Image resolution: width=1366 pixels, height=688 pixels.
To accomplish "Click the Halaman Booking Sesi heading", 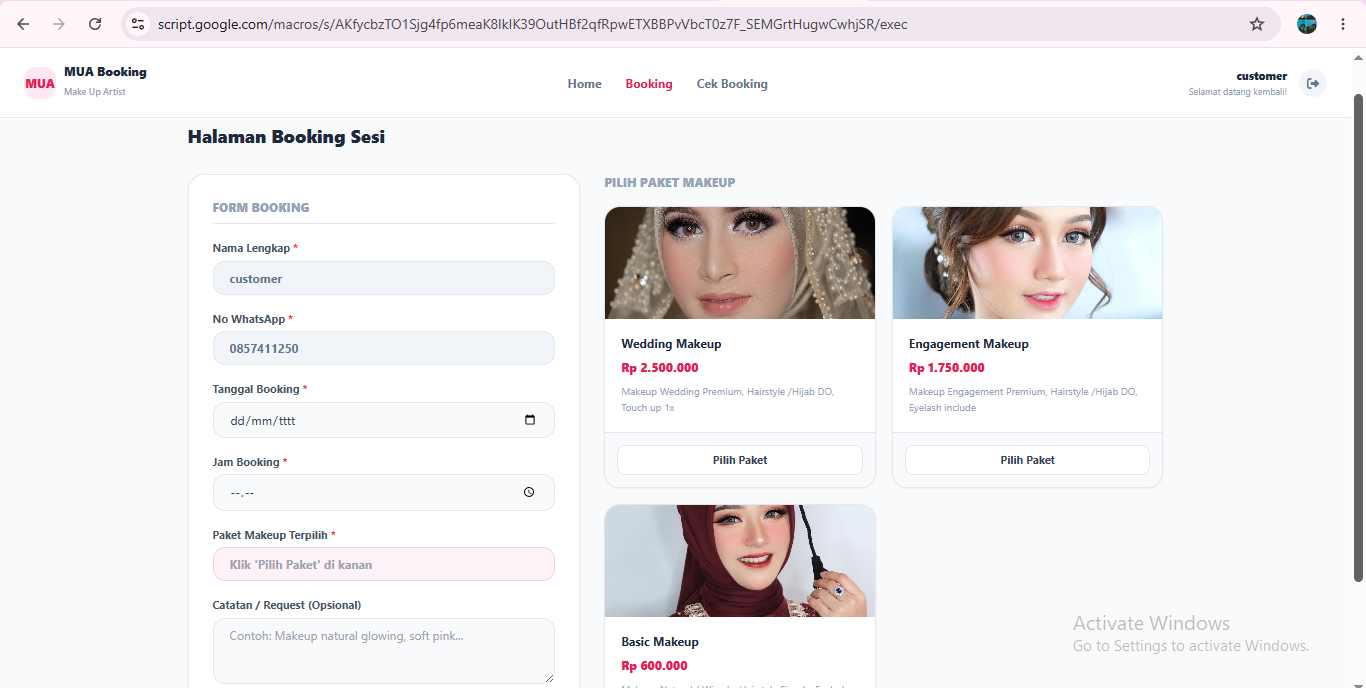I will click(286, 137).
